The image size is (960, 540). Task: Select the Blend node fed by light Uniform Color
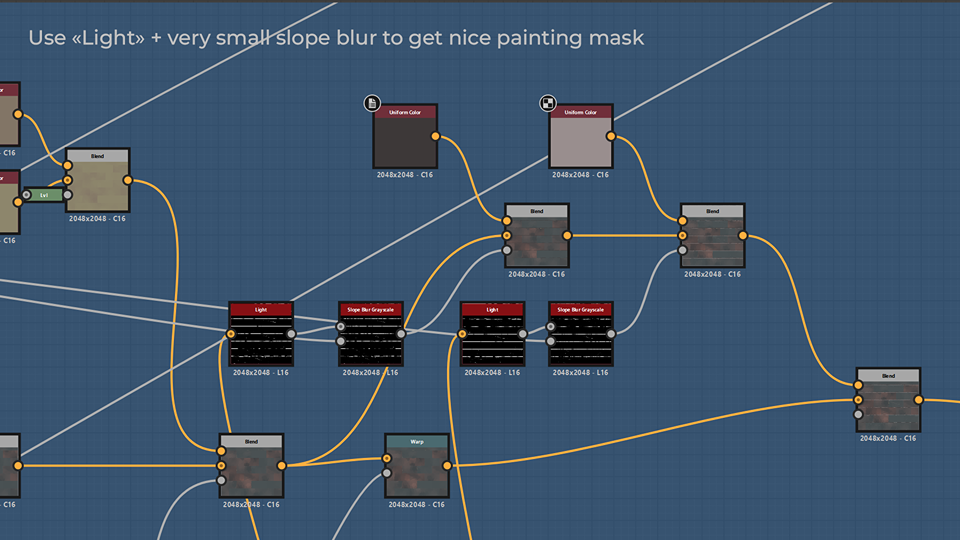coord(712,236)
